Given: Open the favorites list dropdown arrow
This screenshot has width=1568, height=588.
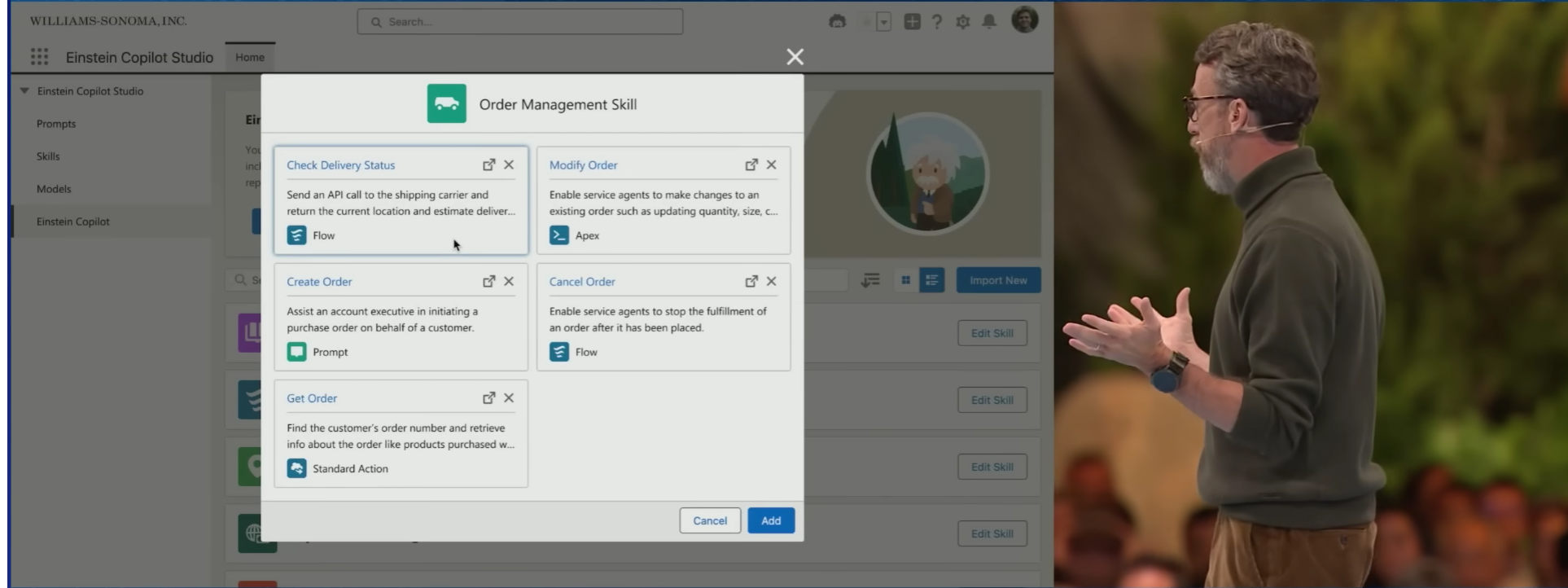Looking at the screenshot, I should click(883, 22).
